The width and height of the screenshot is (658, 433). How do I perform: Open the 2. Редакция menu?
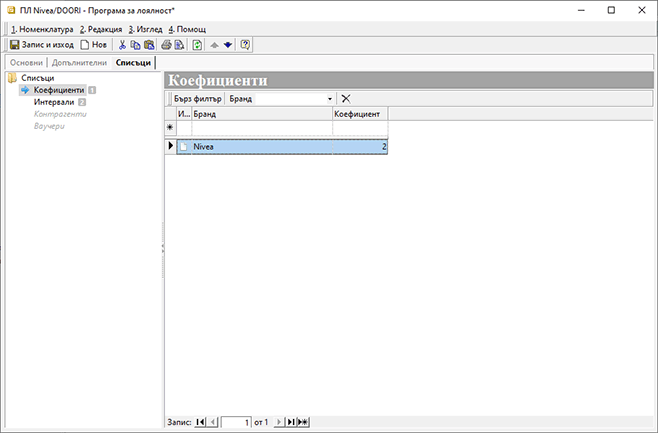click(101, 29)
